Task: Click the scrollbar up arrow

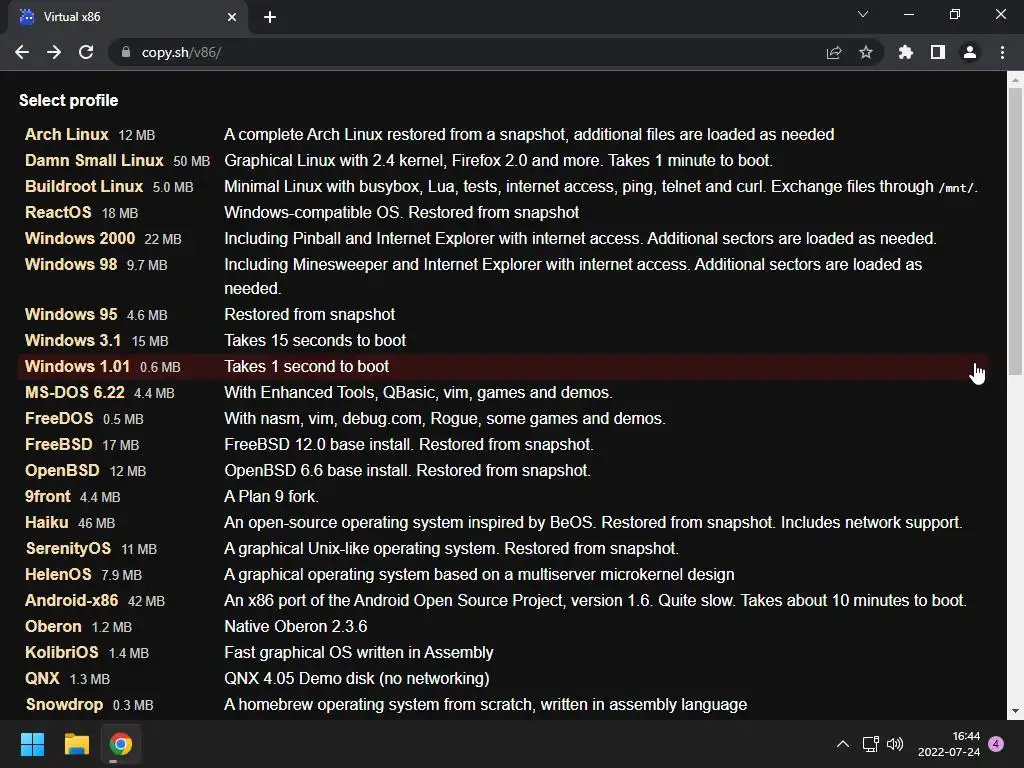Action: click(x=1015, y=80)
